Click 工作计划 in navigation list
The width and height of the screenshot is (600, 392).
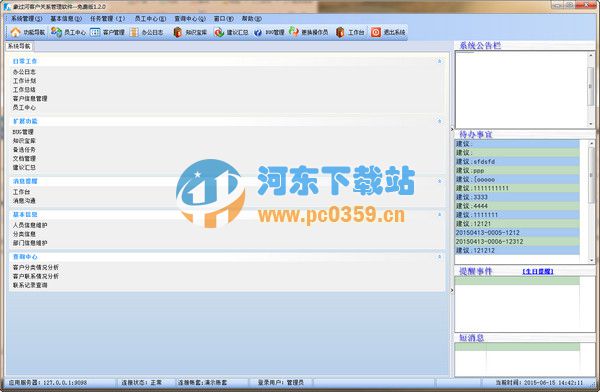coord(24,81)
